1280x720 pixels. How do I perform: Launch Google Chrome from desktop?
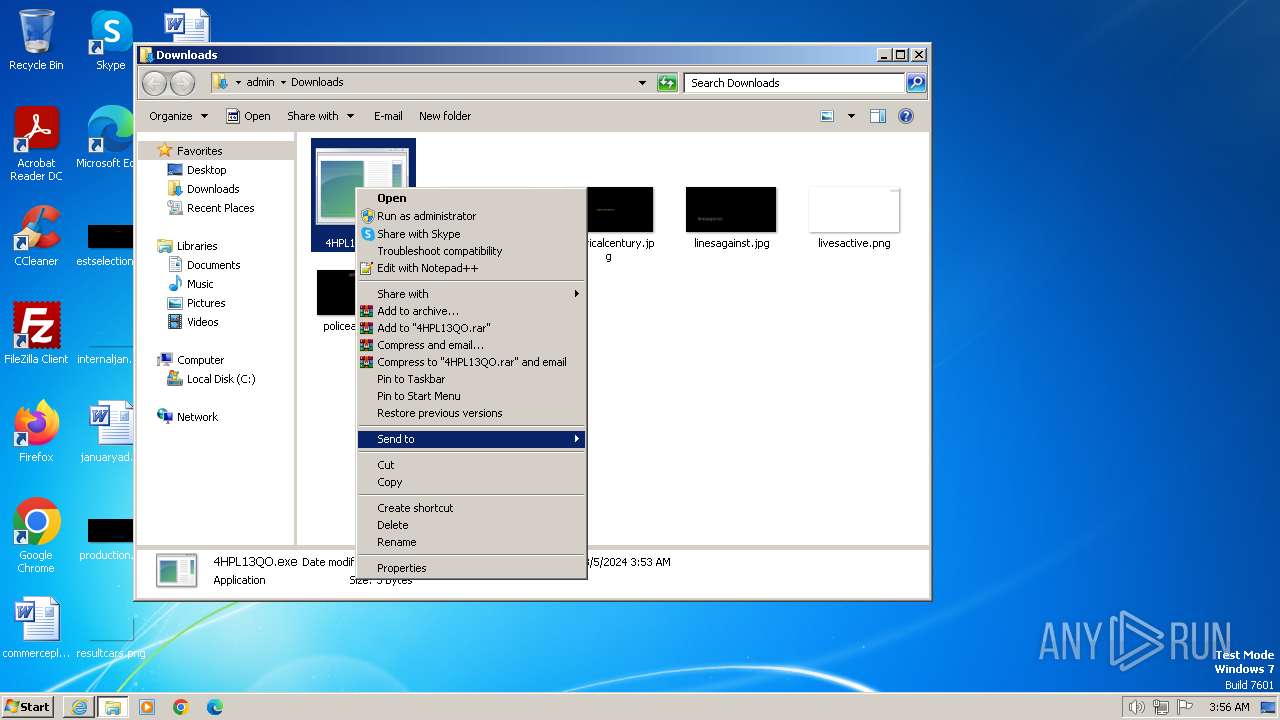pos(36,536)
